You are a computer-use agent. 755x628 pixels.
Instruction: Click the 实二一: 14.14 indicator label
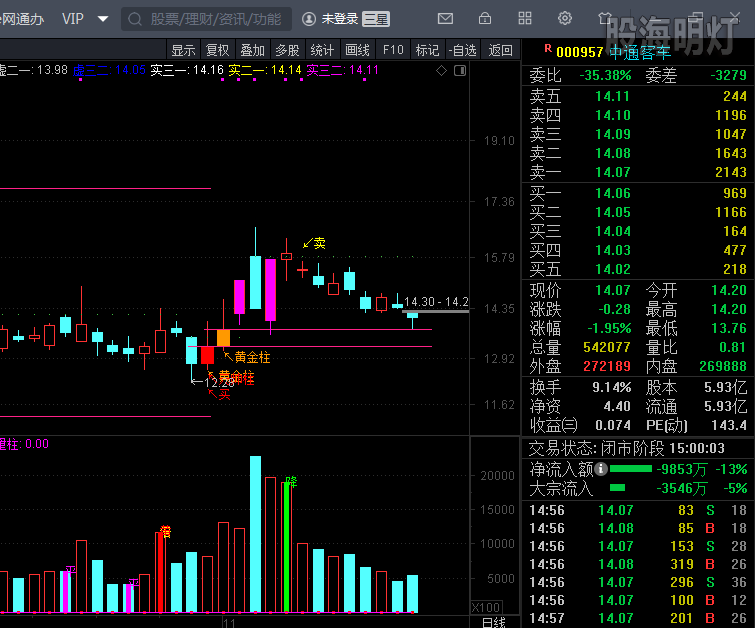[265, 70]
